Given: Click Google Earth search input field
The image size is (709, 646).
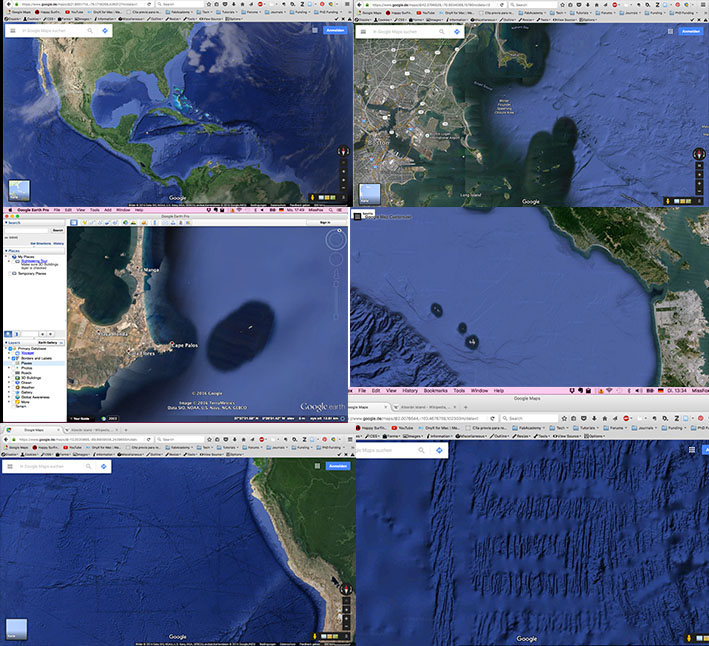Looking at the screenshot, I should tap(27, 231).
